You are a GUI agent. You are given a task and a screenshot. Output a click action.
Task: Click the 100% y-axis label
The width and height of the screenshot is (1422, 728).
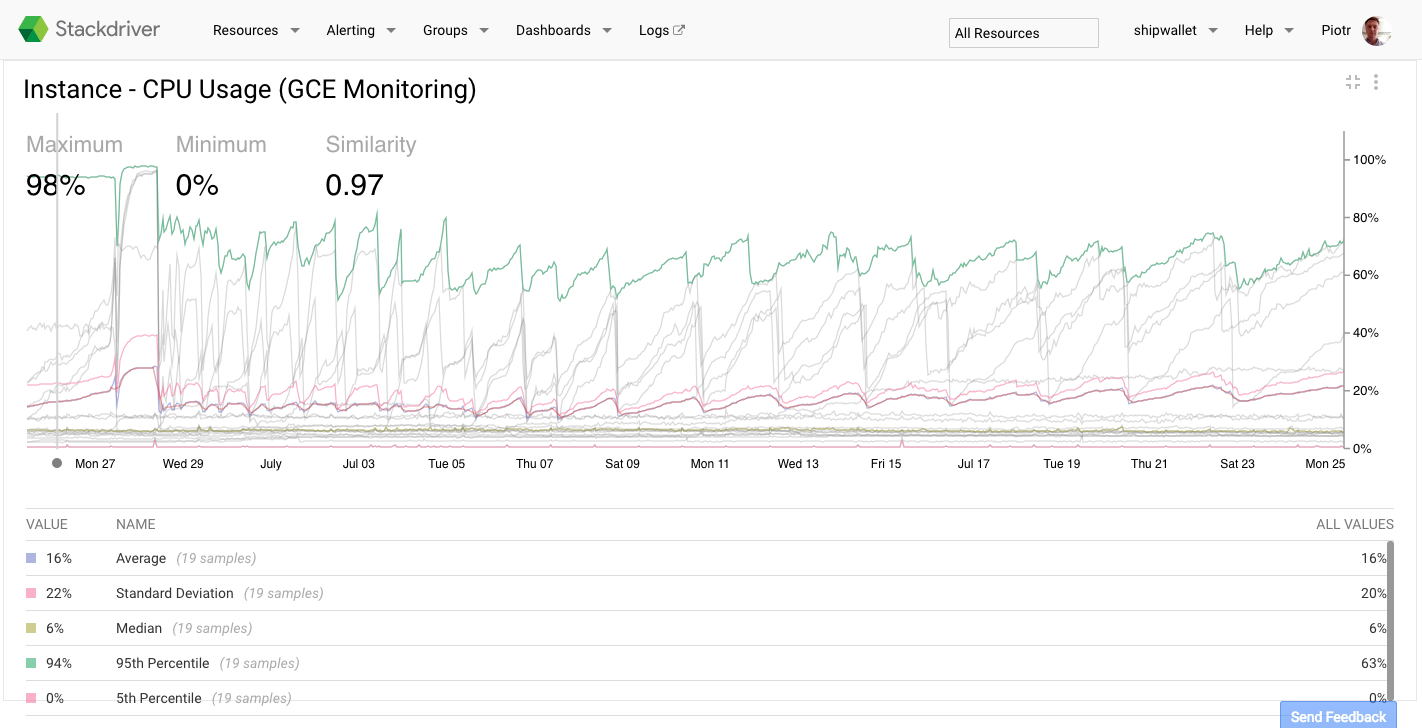(x=1369, y=160)
